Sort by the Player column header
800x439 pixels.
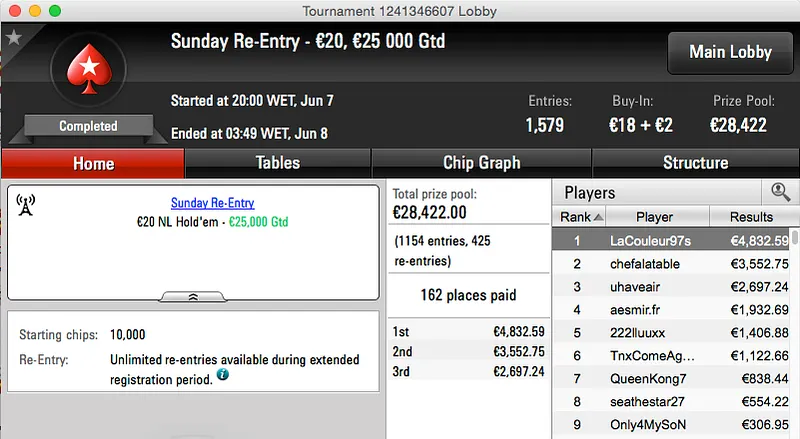(x=655, y=217)
